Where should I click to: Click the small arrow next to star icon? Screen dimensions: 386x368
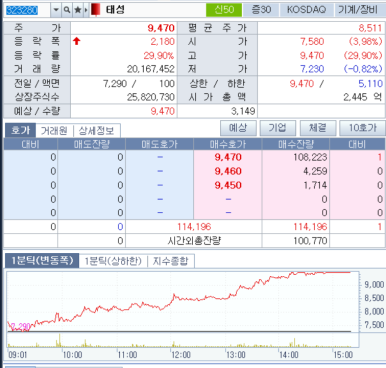click(86, 10)
